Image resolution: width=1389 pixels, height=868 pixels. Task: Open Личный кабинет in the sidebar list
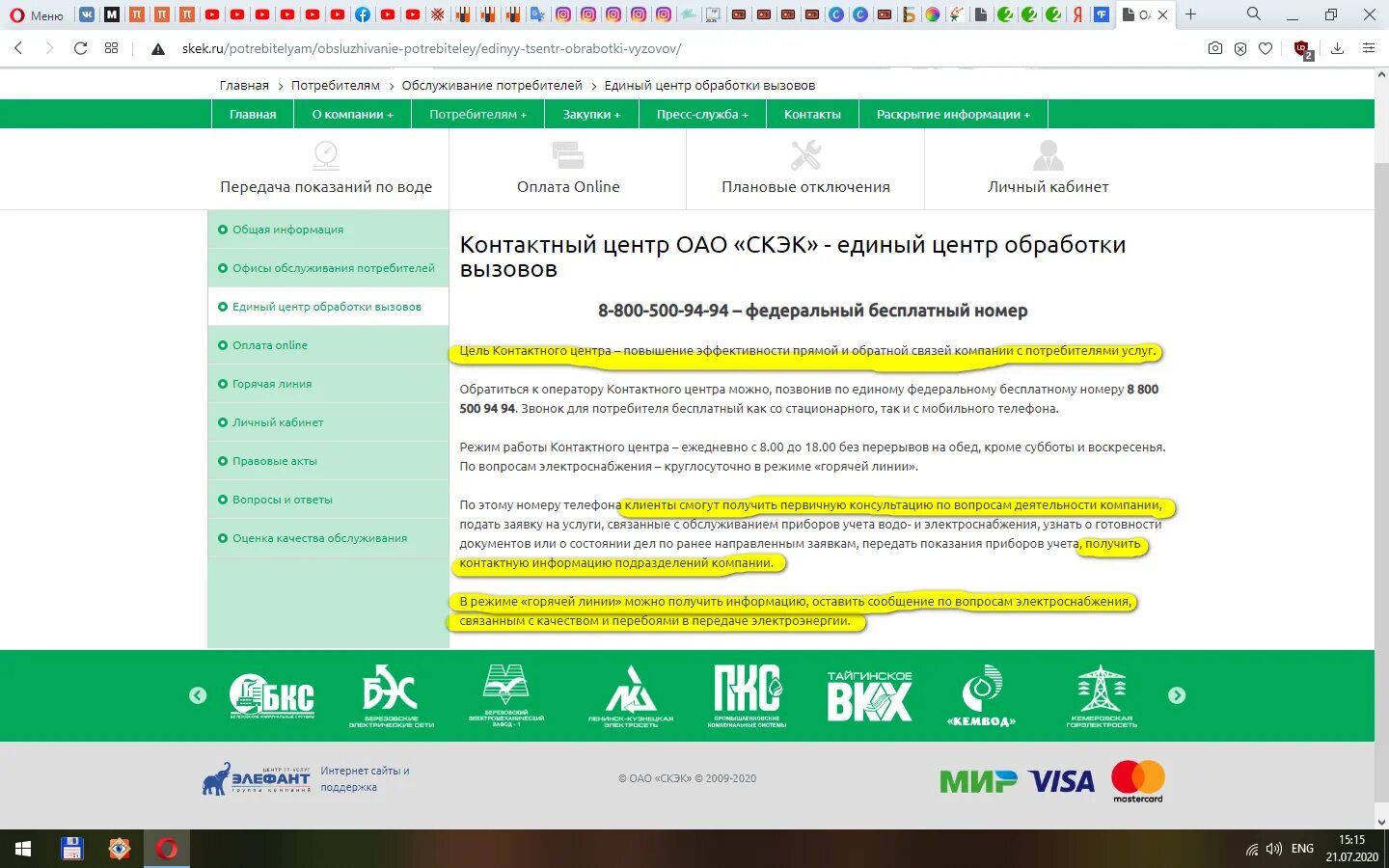click(328, 422)
